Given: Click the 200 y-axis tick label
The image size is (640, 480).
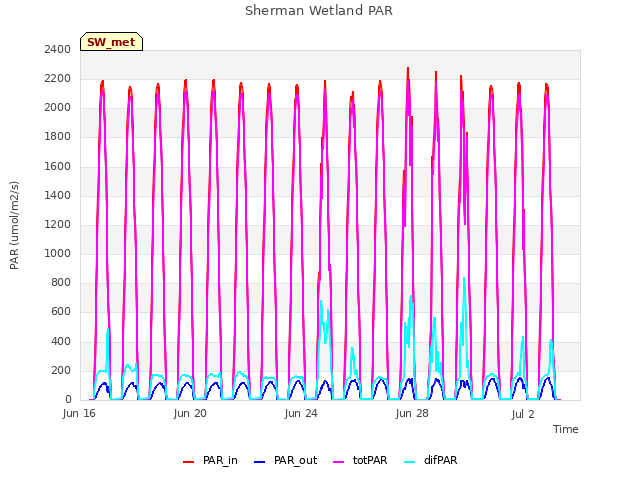Looking at the screenshot, I should (61, 371).
